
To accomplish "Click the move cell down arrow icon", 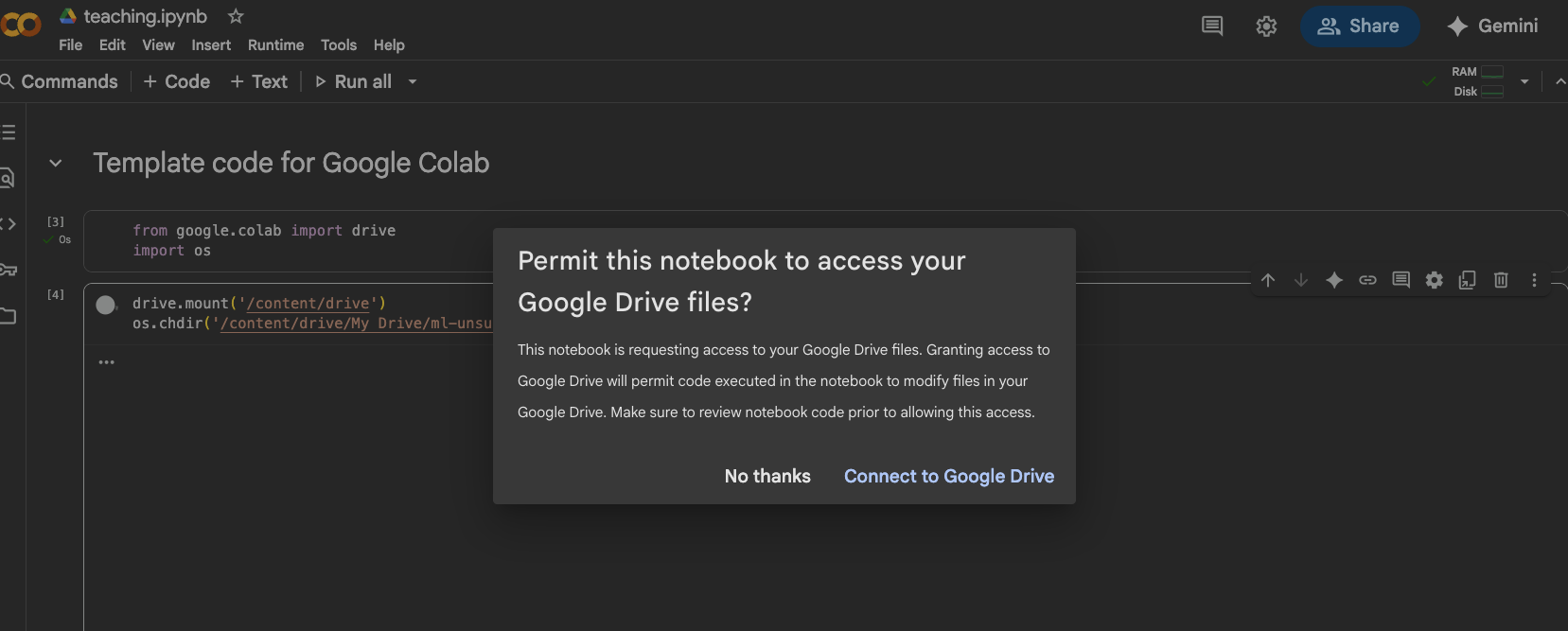I will point(1301,280).
